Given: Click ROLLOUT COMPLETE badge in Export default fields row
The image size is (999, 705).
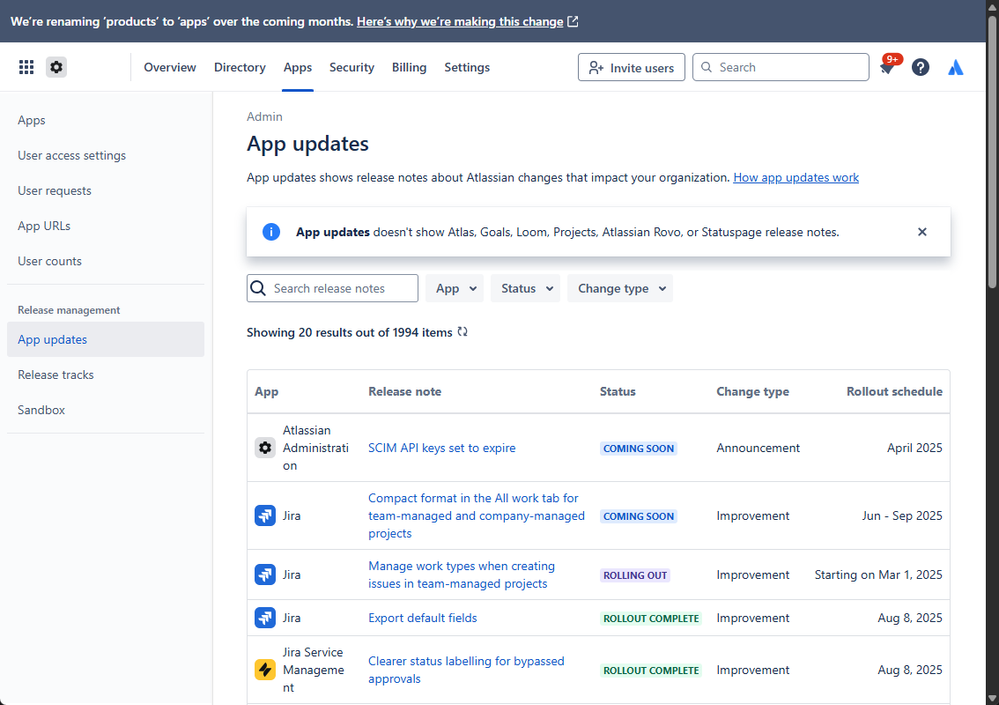Looking at the screenshot, I should (x=651, y=618).
